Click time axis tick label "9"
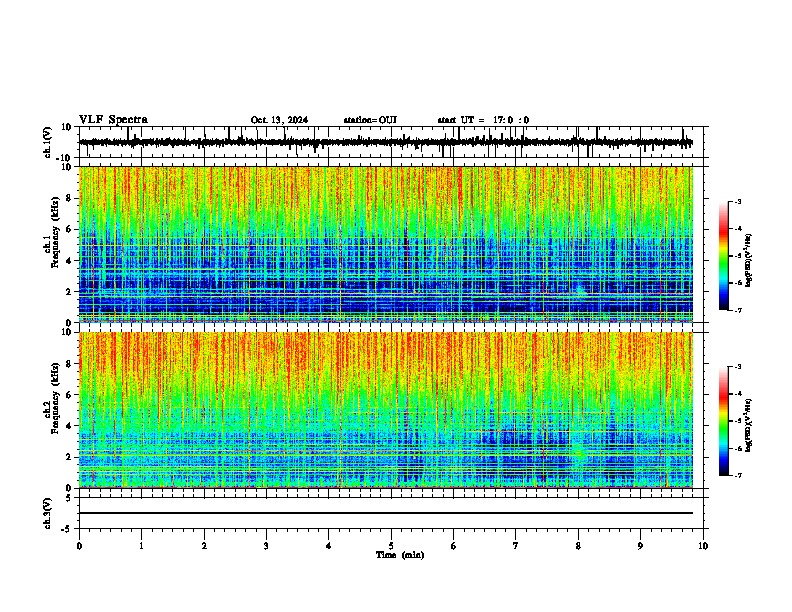The width and height of the screenshot is (792, 612). (x=640, y=546)
